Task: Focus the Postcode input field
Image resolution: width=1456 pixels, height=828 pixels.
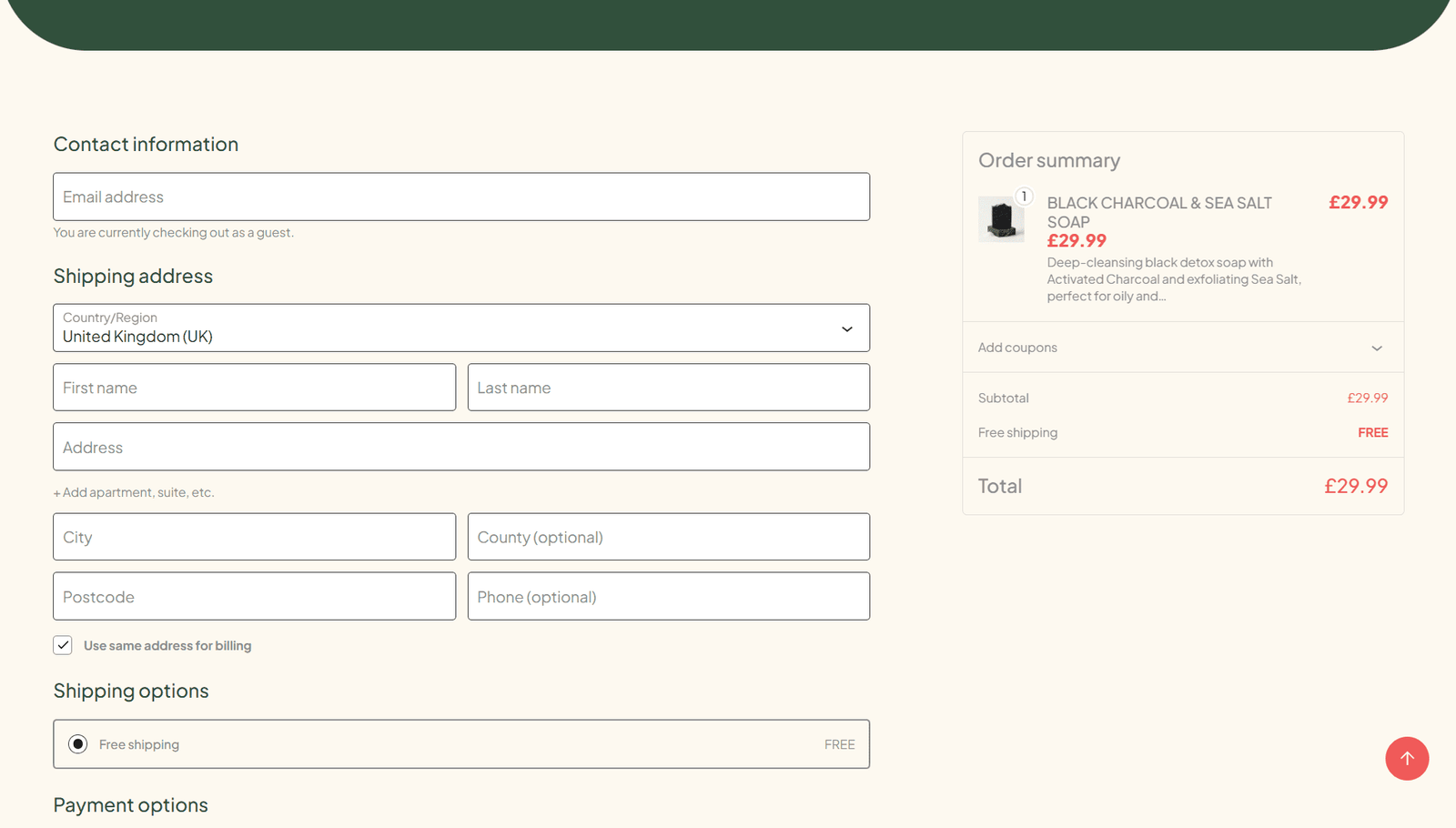Action: coord(254,597)
